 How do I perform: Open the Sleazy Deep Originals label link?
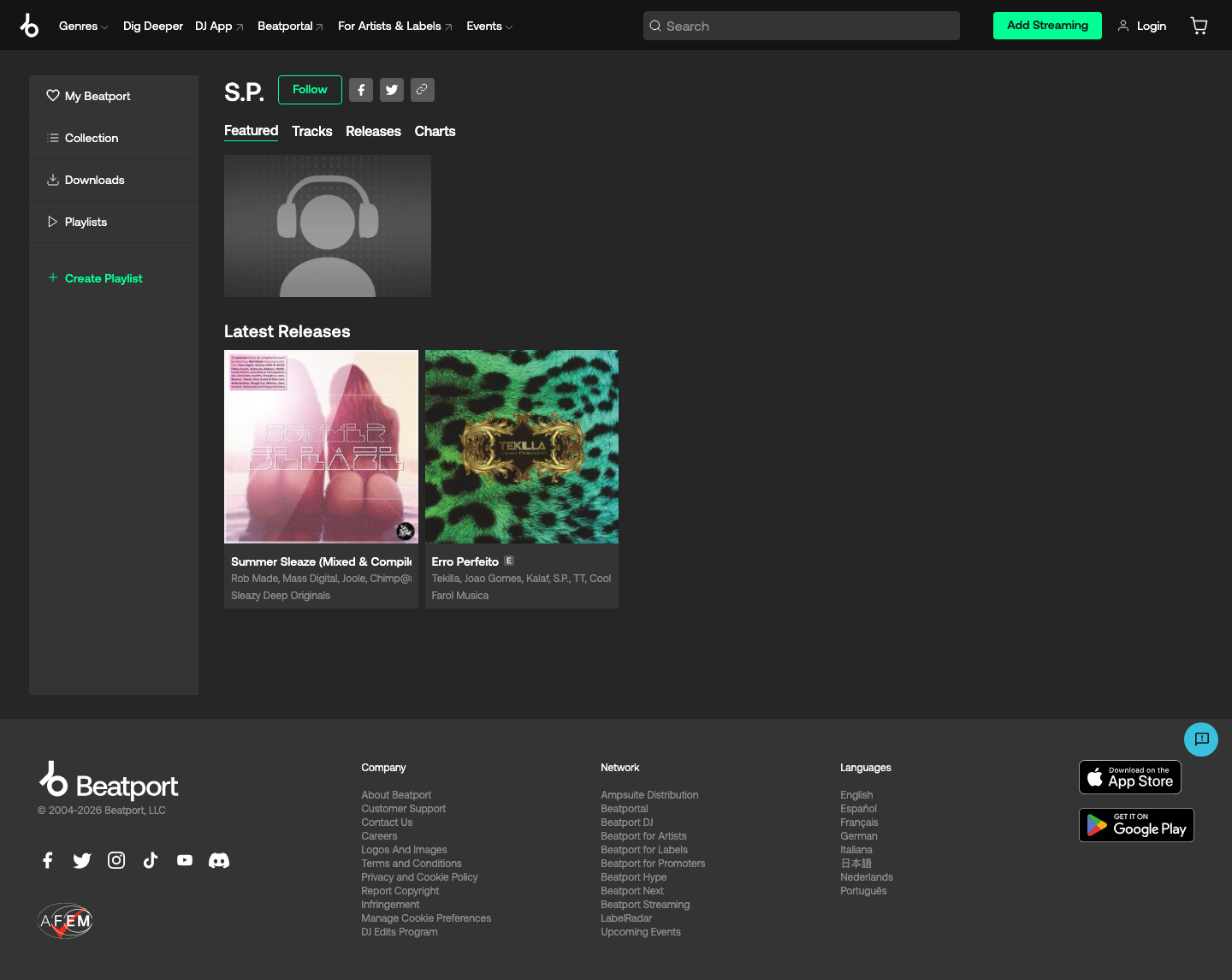(281, 596)
